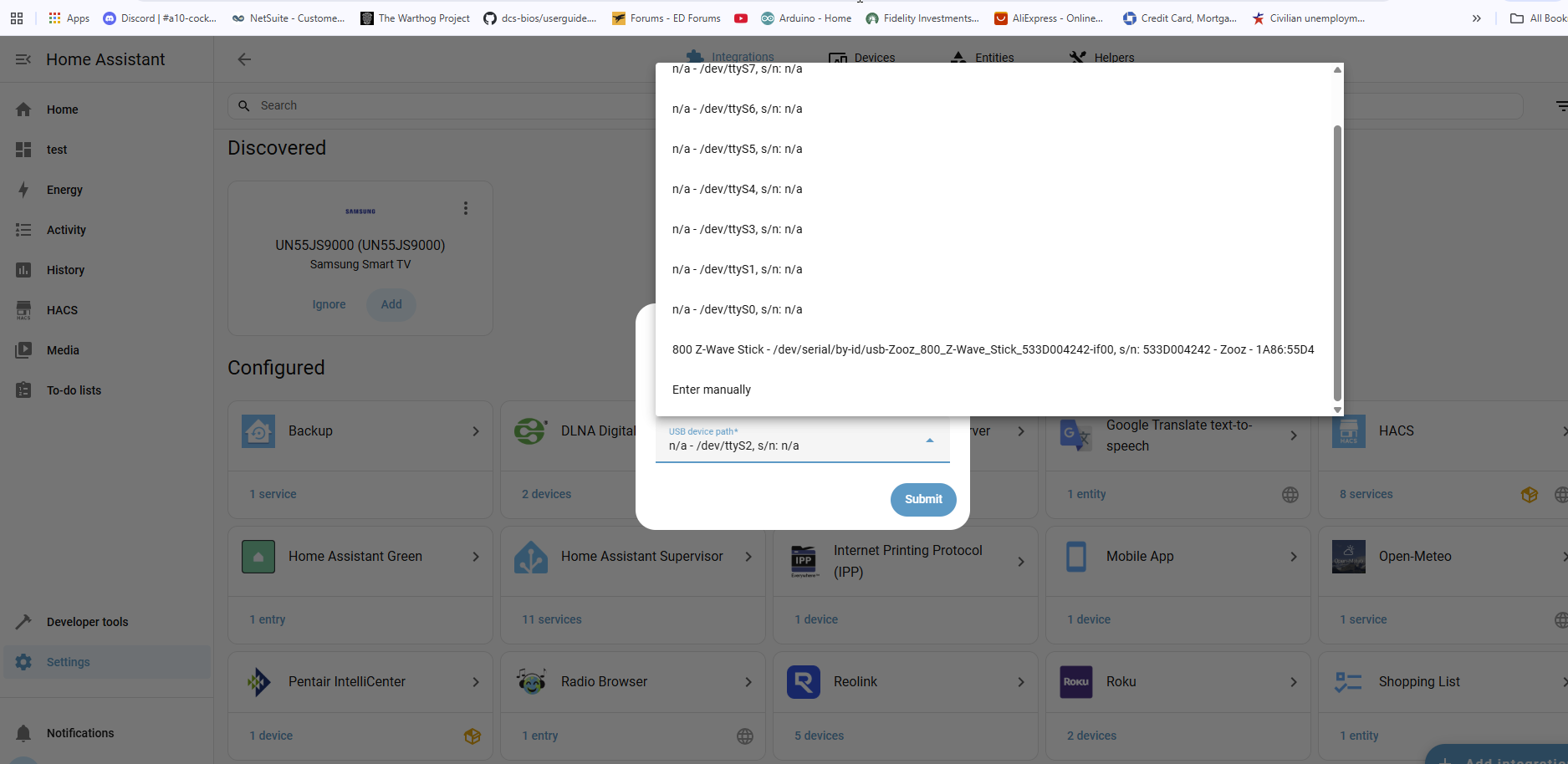
Task: Select /dev/ttyS3 from the port list
Action: 993,229
